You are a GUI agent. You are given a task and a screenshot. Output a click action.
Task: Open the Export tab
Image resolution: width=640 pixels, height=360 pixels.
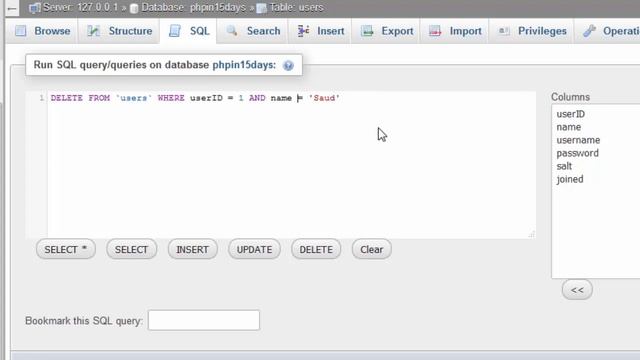387,31
